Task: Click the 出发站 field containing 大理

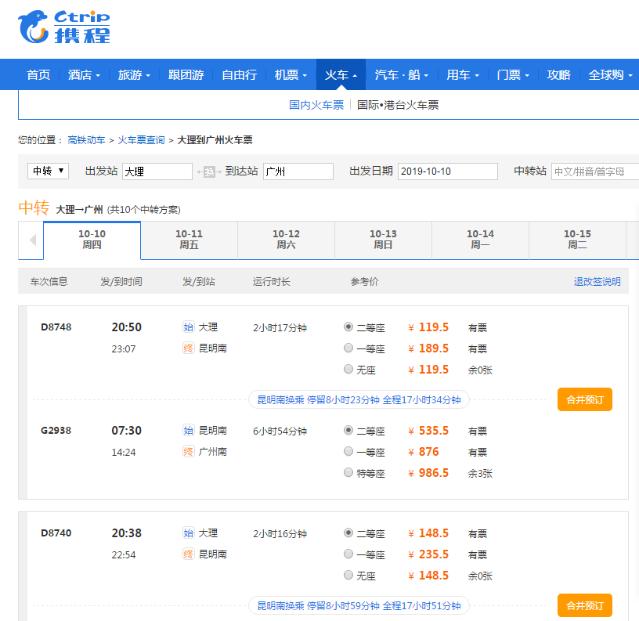Action: [157, 172]
